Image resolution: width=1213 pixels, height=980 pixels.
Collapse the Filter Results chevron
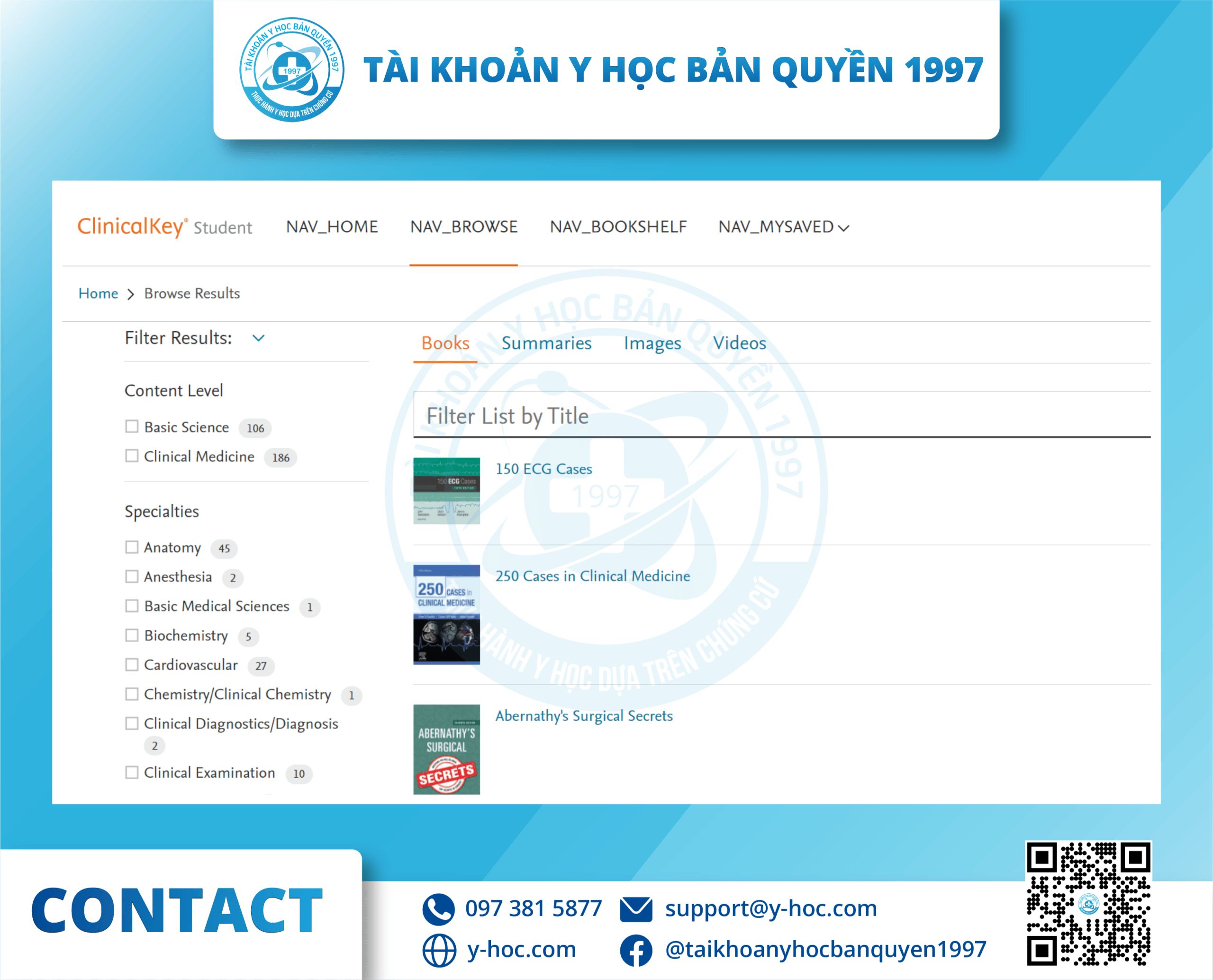(258, 338)
